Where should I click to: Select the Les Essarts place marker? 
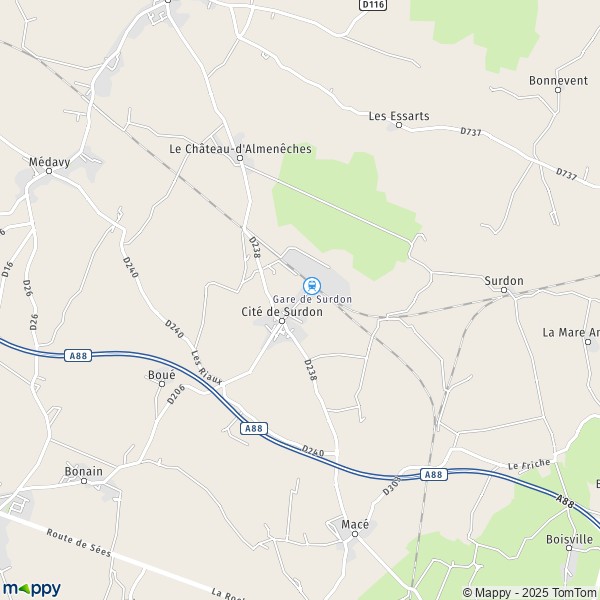click(399, 125)
